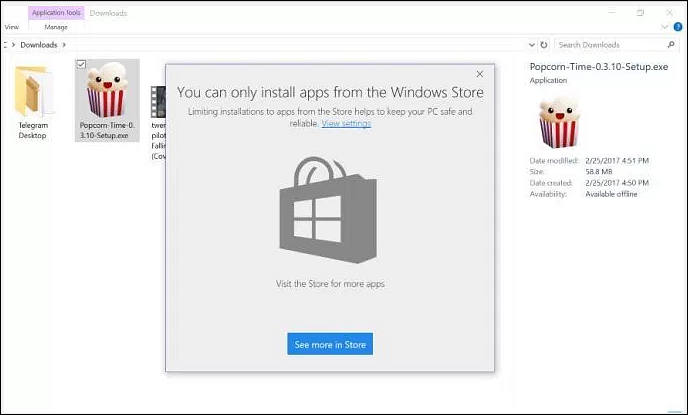Click the See more in Store button

click(330, 344)
